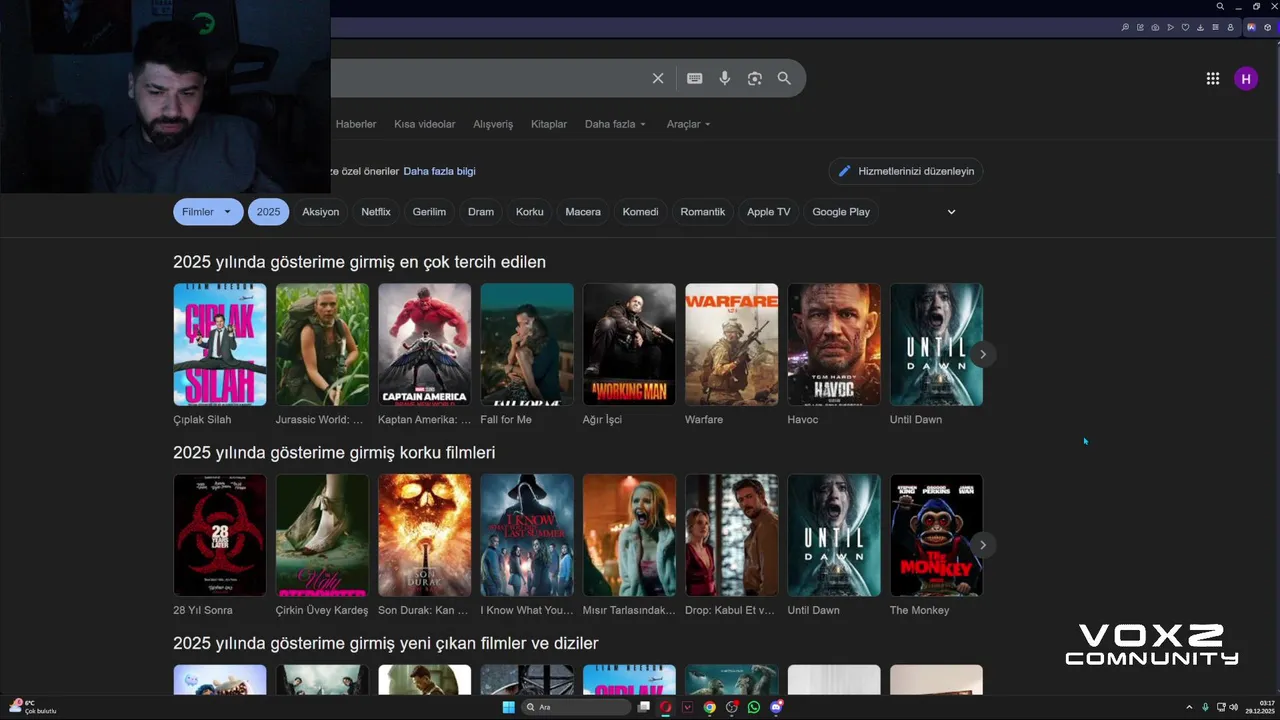Screen dimensions: 1280x720
Task: Search by image with the camera lens icon
Action: click(755, 78)
